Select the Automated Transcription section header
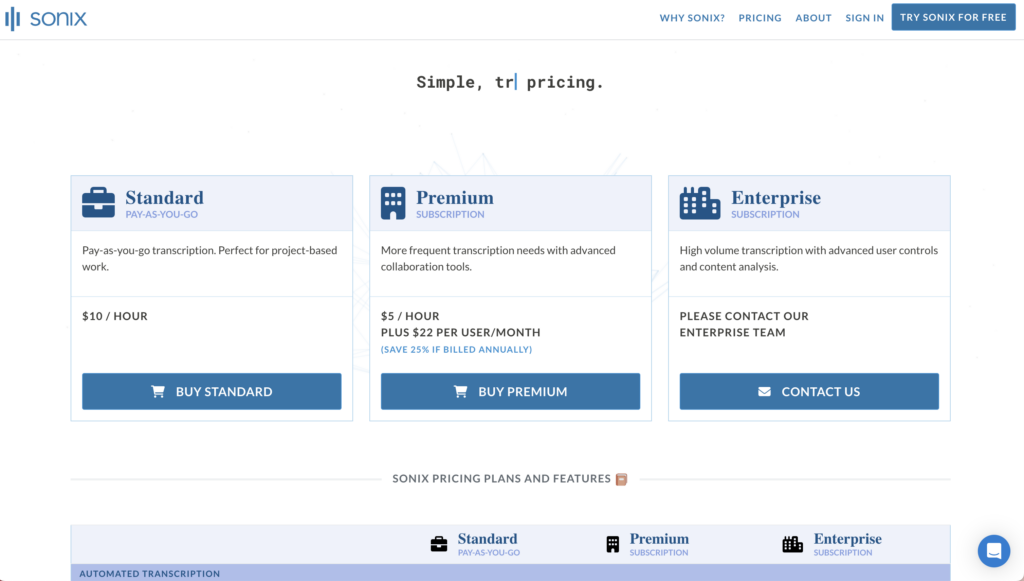The image size is (1024, 581). (x=150, y=573)
